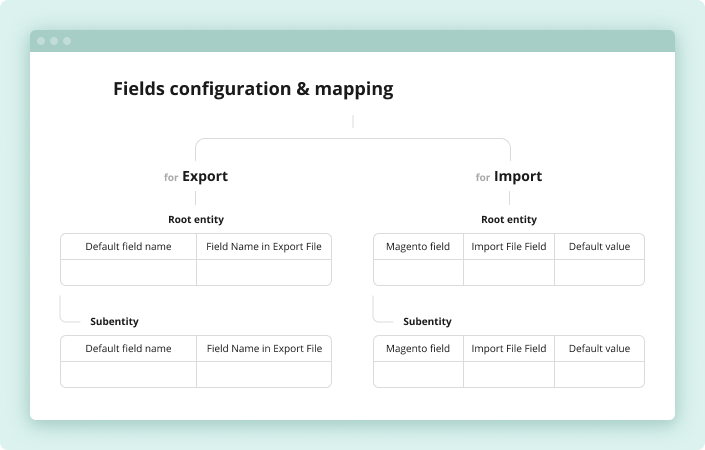Image resolution: width=705 pixels, height=450 pixels.
Task: Select Subentity label in the Import column
Action: pyautogui.click(x=427, y=321)
